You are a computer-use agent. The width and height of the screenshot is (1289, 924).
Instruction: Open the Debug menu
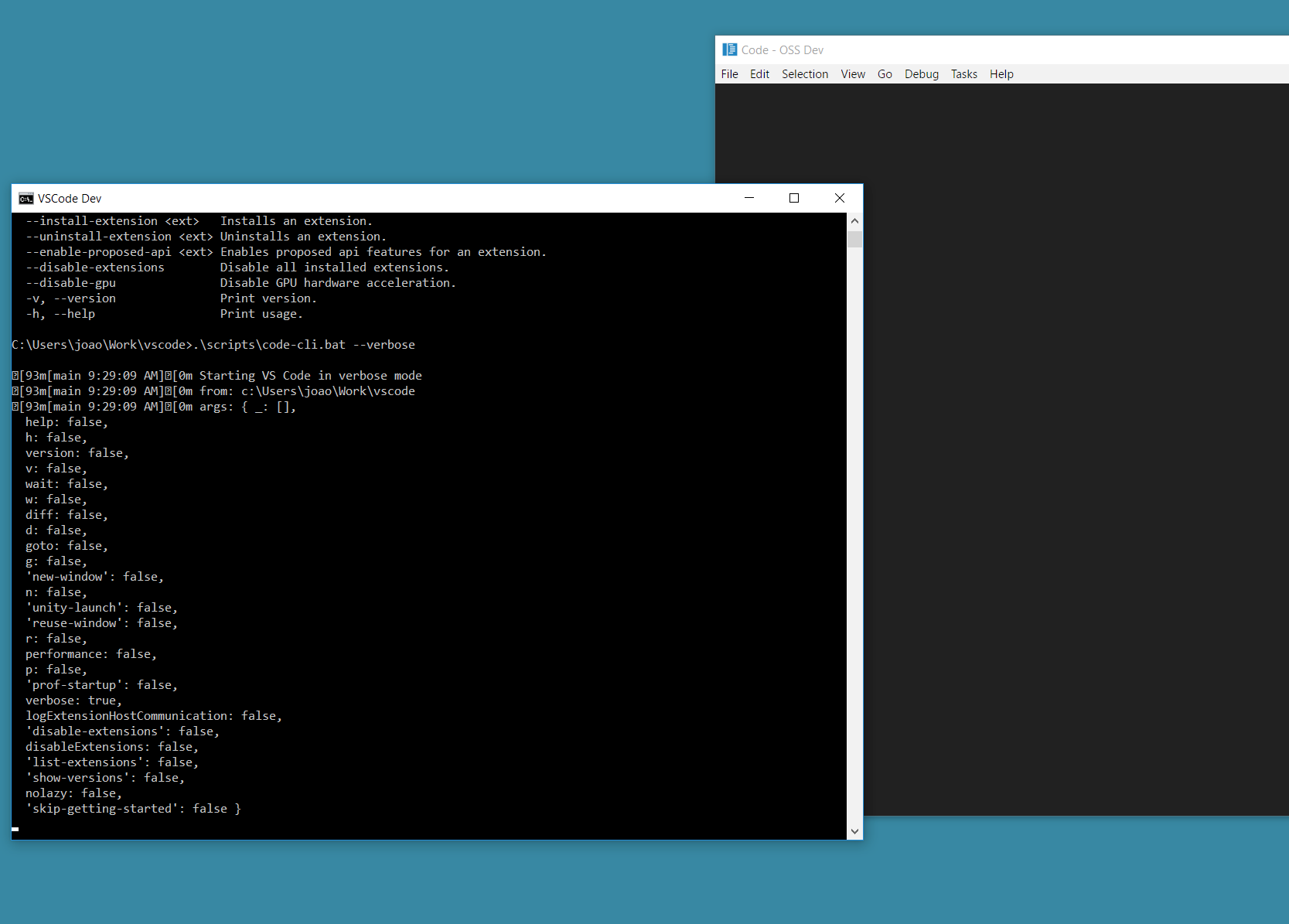921,73
